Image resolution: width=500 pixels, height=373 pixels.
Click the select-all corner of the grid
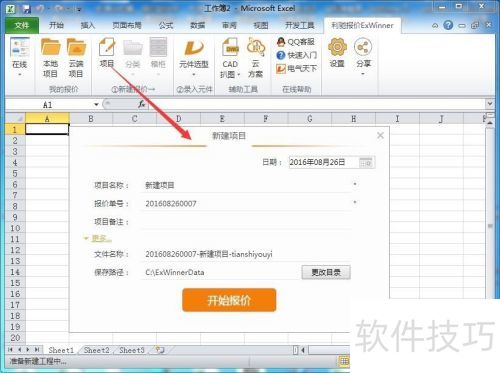15,118
